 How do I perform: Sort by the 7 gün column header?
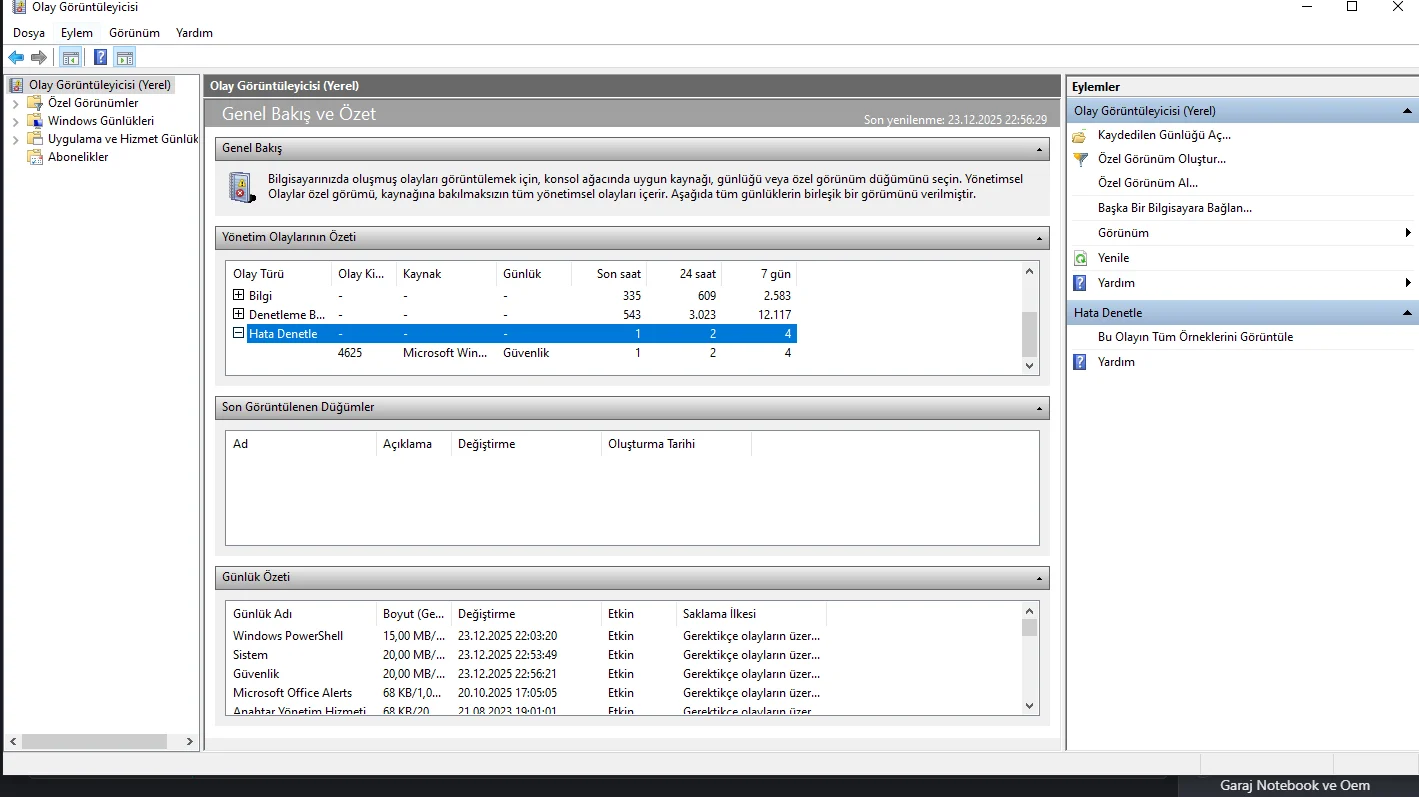point(759,274)
